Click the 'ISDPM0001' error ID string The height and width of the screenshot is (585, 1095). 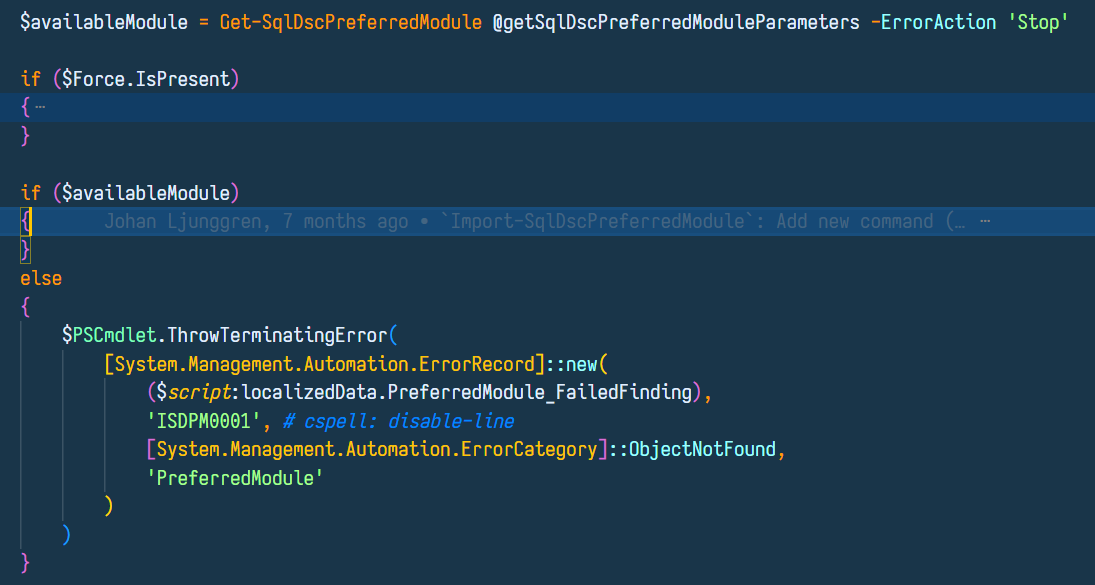(203, 421)
